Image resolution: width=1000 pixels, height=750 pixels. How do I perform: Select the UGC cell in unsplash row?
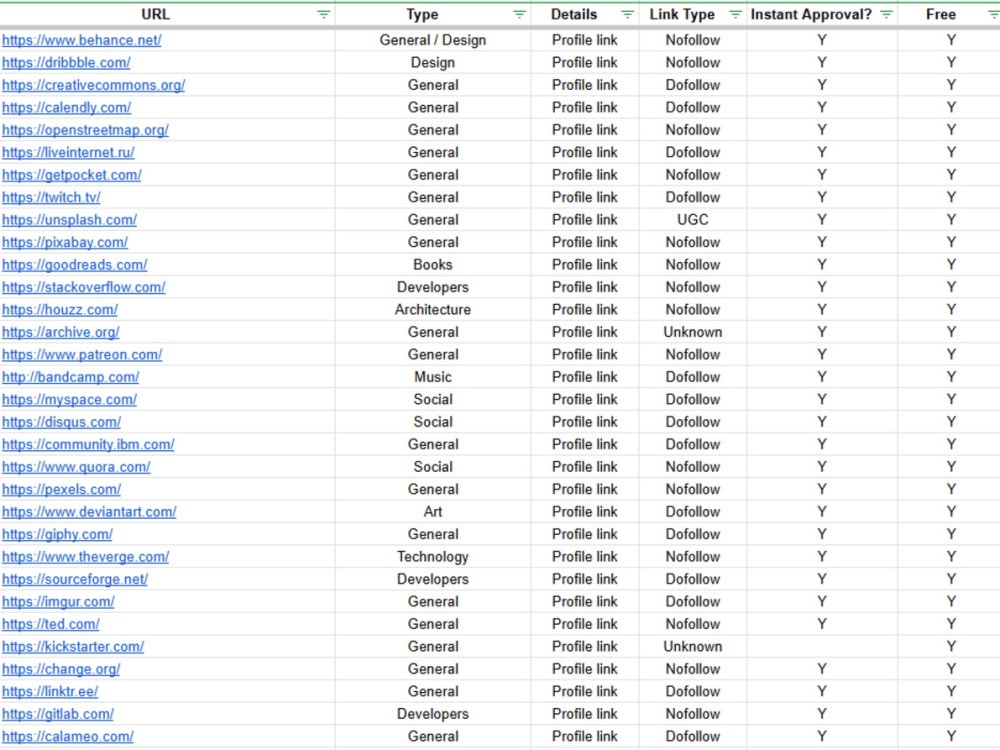692,219
